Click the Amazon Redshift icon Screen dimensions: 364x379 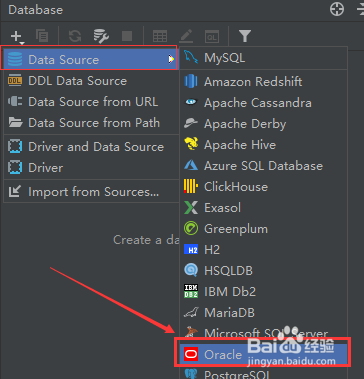click(191, 82)
